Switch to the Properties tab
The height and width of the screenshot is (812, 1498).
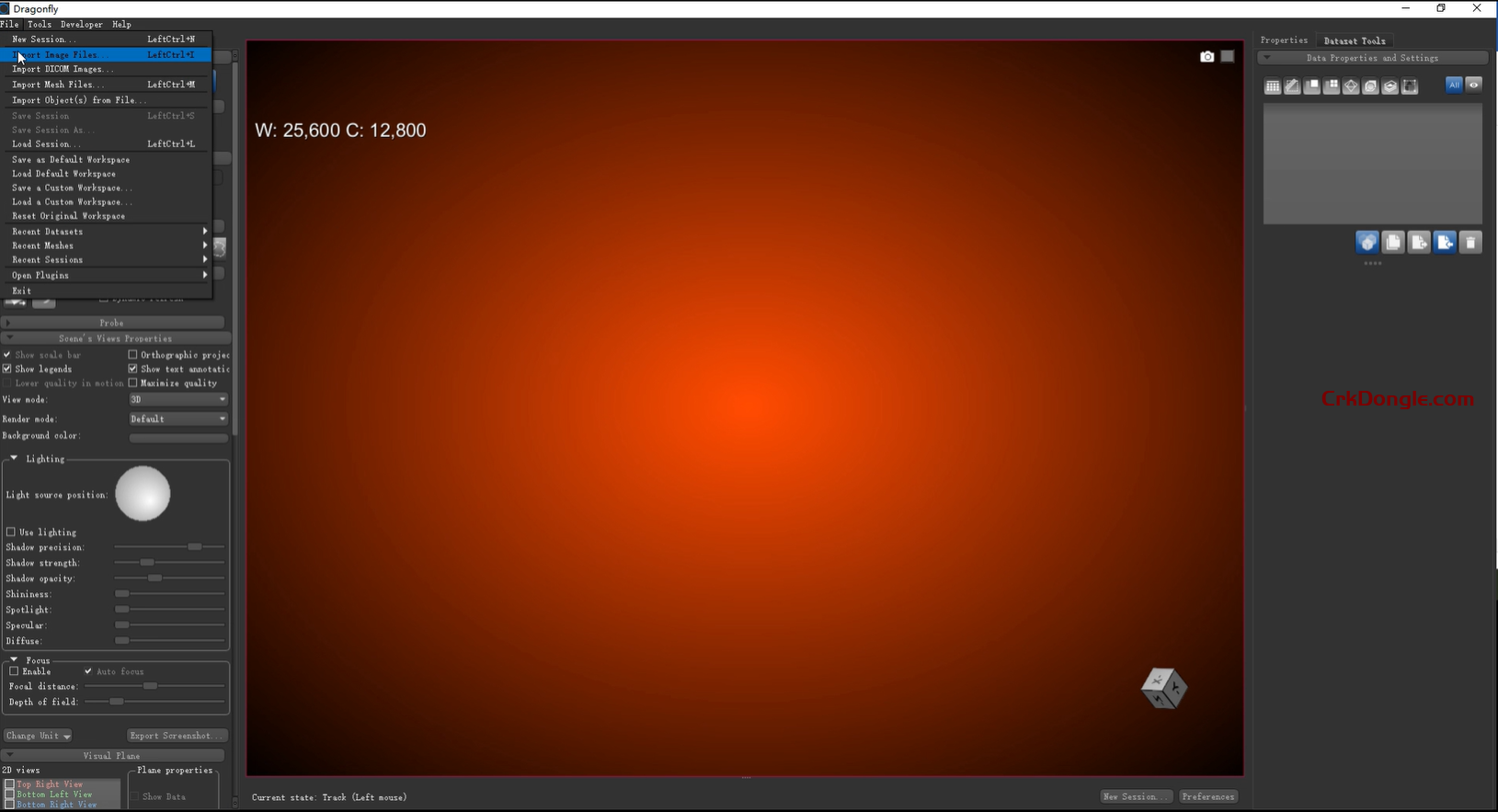click(1284, 40)
